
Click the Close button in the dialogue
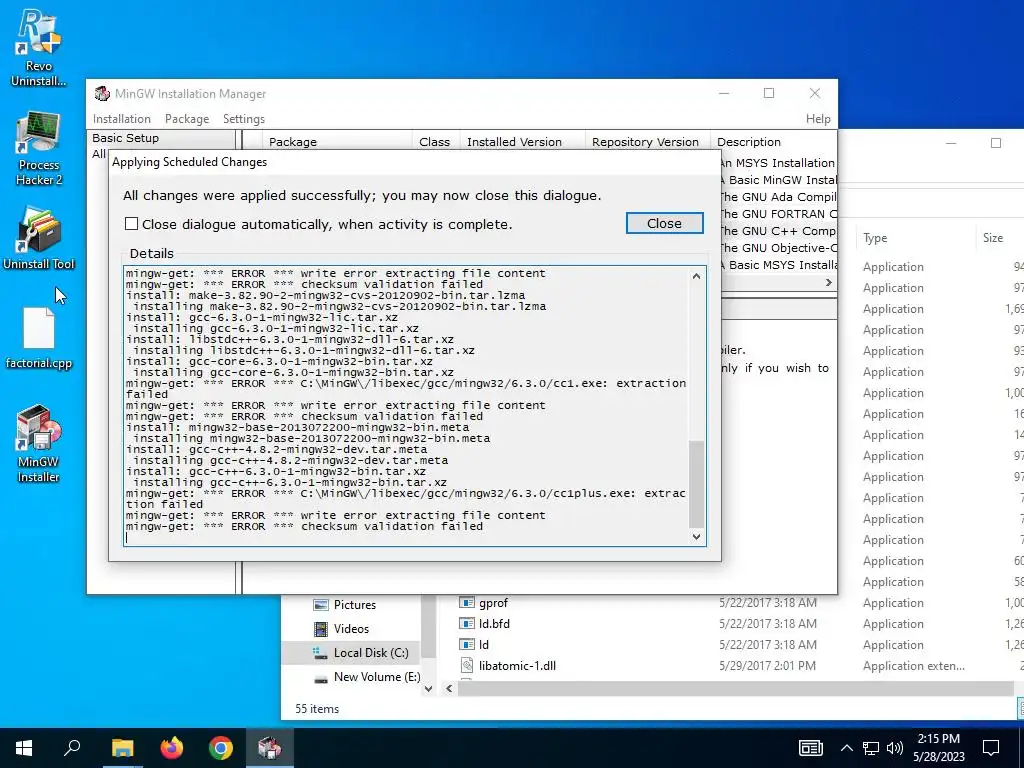coord(664,223)
